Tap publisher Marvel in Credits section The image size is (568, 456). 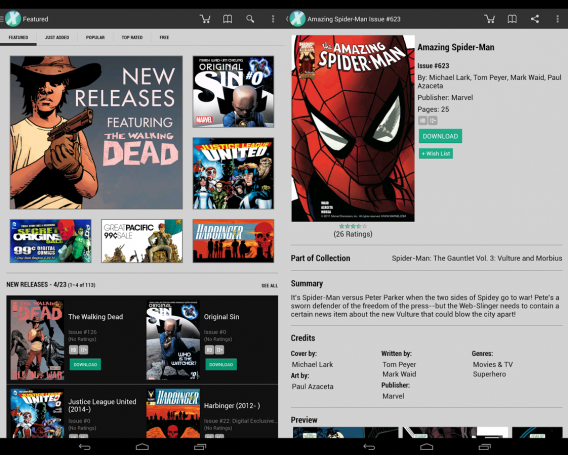tap(393, 396)
